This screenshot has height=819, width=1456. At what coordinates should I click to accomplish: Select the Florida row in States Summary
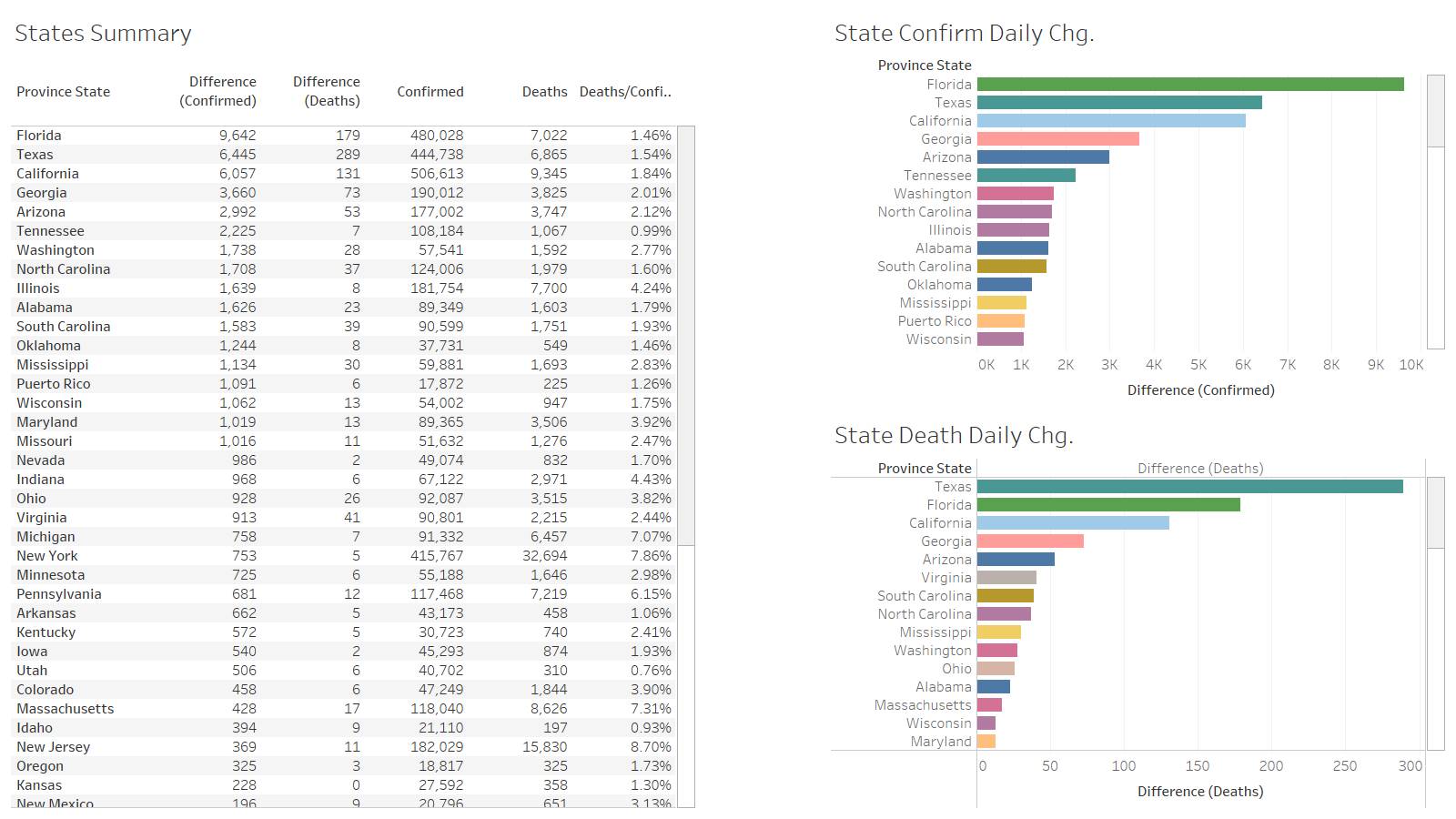point(344,136)
